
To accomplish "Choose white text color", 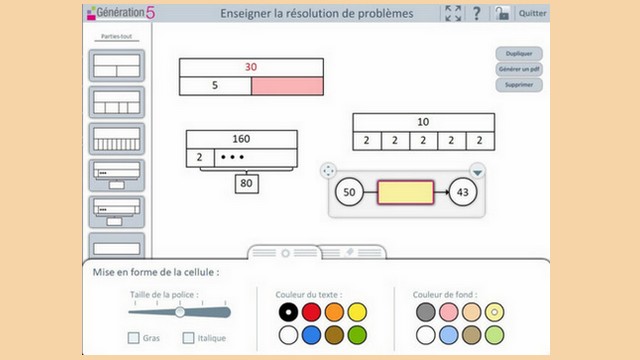I will [289, 335].
